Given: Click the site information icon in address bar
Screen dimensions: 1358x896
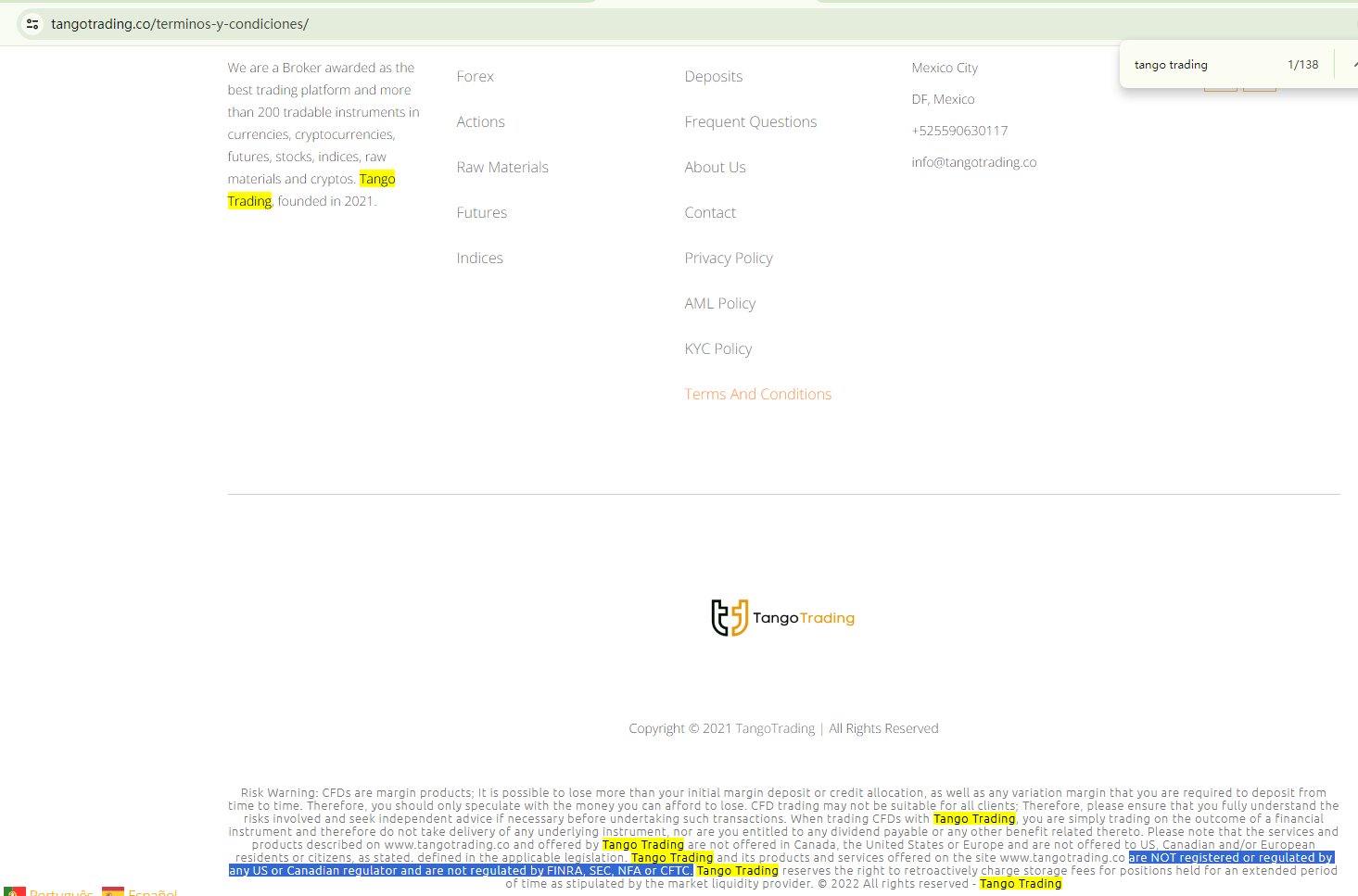Looking at the screenshot, I should 32,24.
